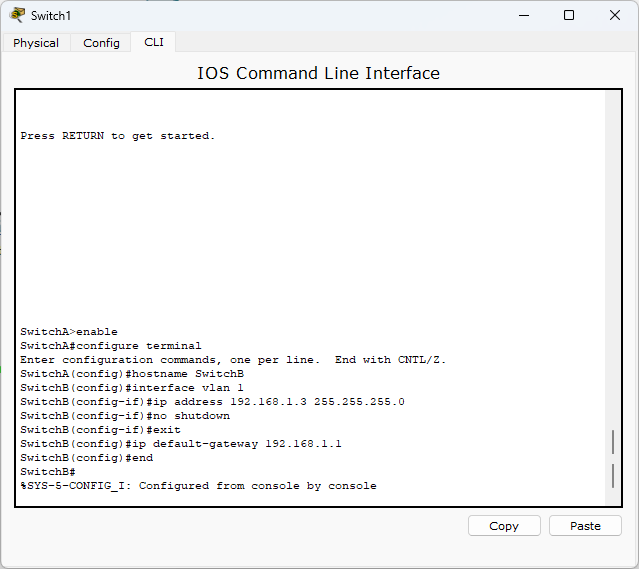This screenshot has width=639, height=569.
Task: Click the 'no shutdown' command line
Action: click(x=125, y=416)
